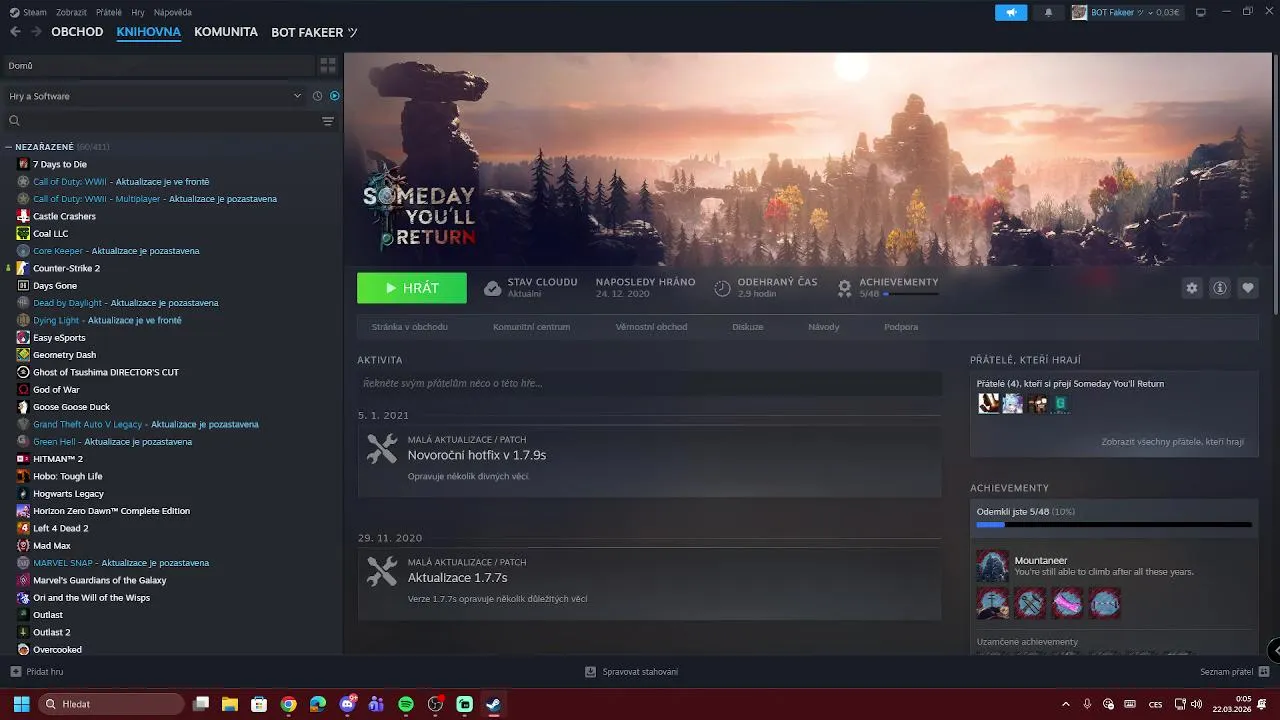Viewport: 1280px width, 720px height.
Task: Click the Domů home button
Action: tap(157, 66)
